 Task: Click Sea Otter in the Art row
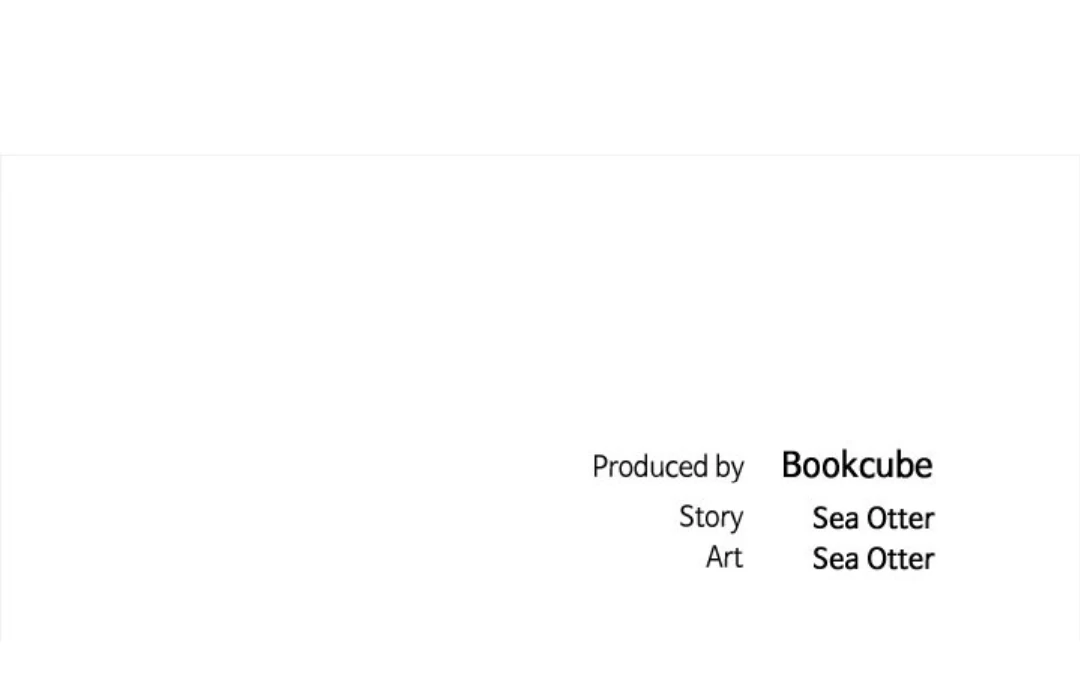point(873,558)
